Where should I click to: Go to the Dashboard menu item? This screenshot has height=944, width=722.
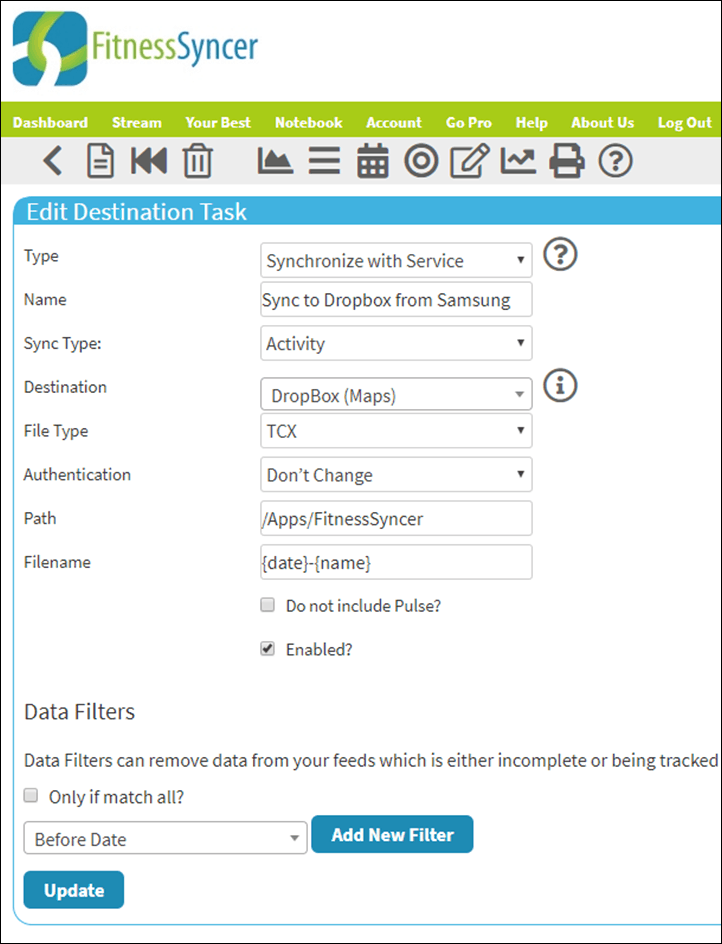point(50,123)
